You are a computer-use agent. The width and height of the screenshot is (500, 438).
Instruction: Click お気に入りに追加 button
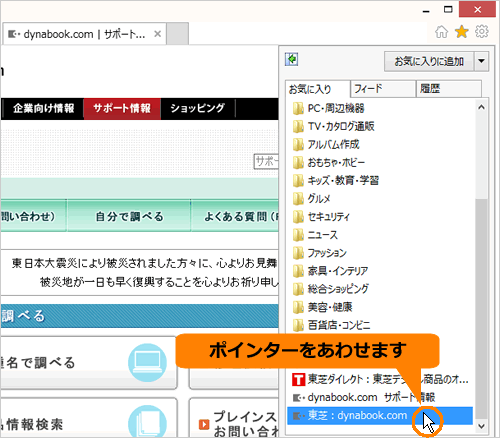pos(429,61)
